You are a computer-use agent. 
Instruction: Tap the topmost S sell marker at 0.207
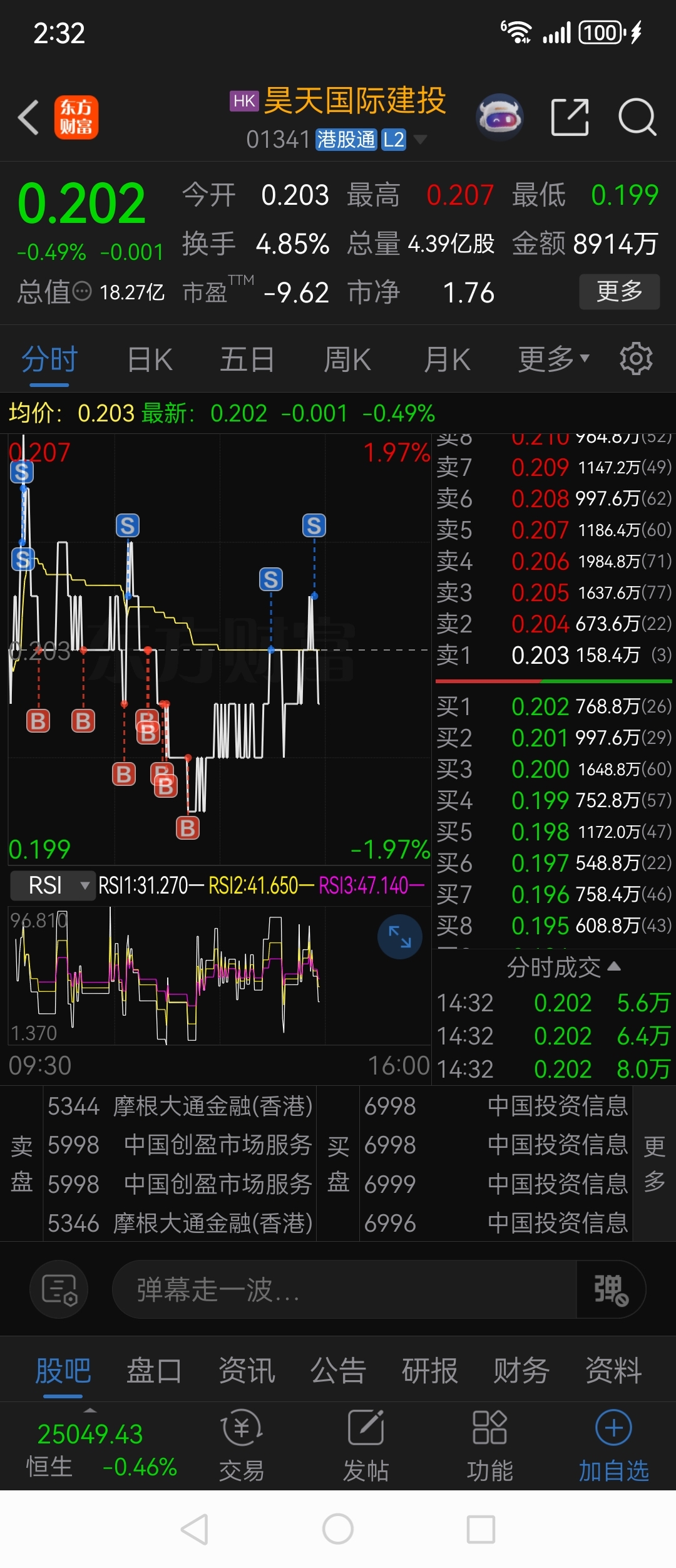pos(22,472)
